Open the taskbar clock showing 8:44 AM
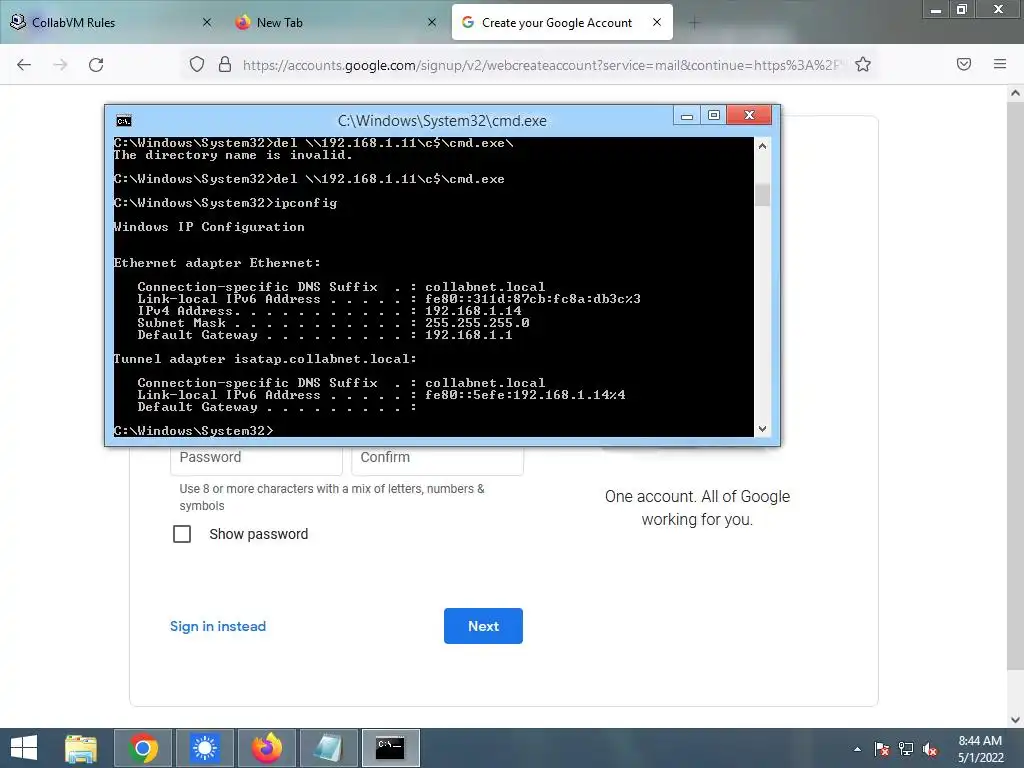 point(980,748)
